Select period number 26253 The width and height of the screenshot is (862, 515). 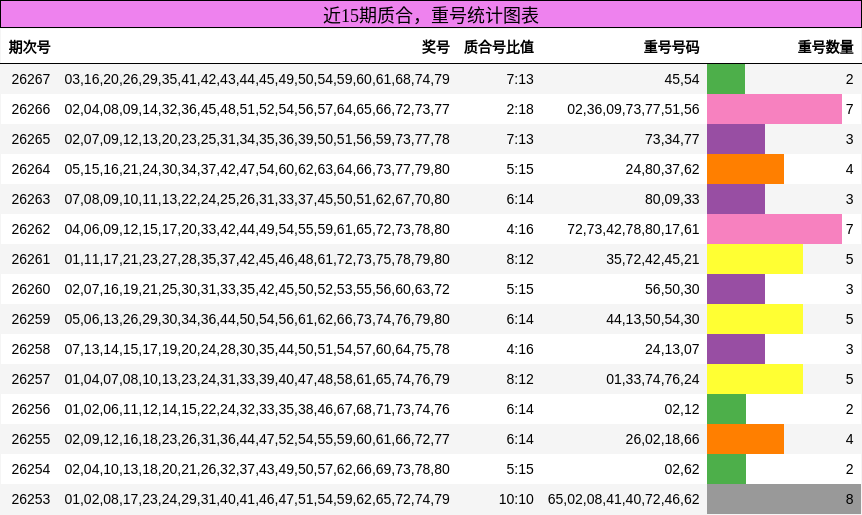click(31, 499)
